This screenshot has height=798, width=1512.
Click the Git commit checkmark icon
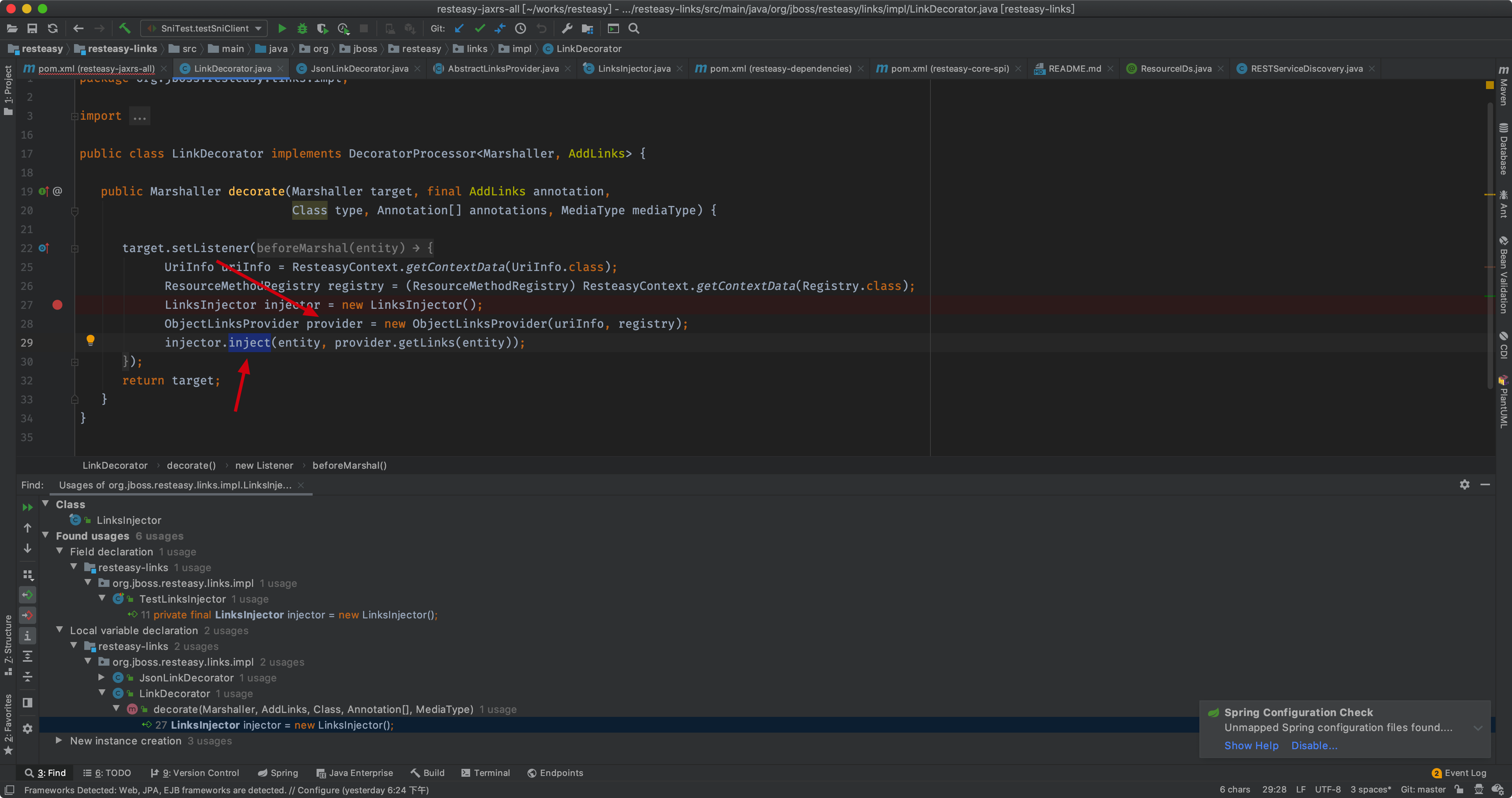point(480,28)
